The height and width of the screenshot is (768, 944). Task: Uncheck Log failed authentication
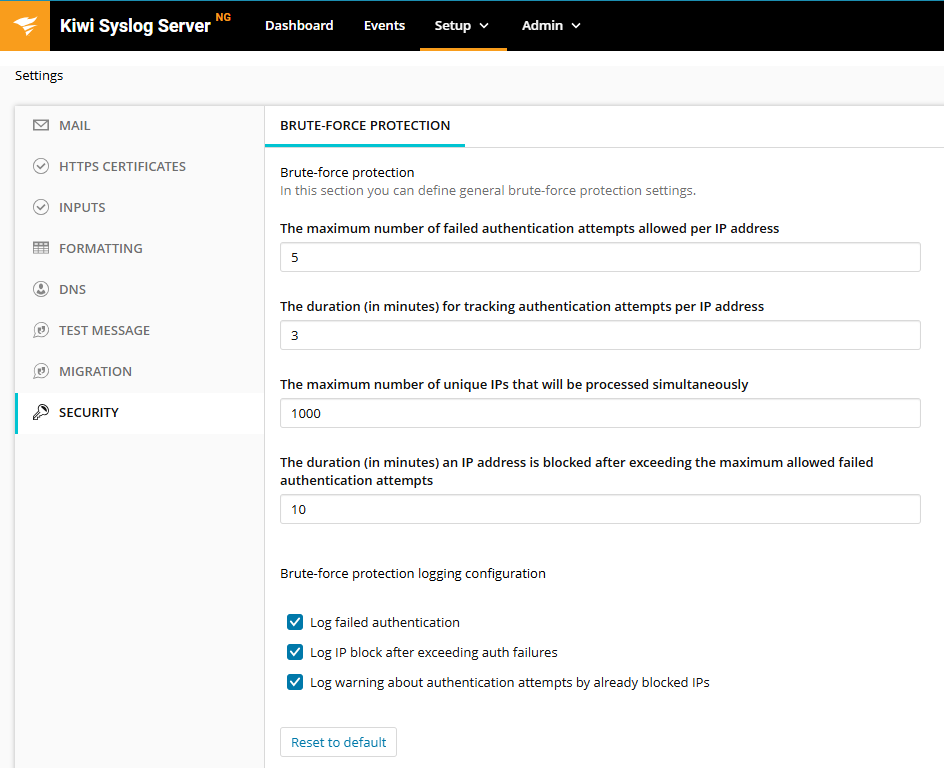click(x=295, y=622)
